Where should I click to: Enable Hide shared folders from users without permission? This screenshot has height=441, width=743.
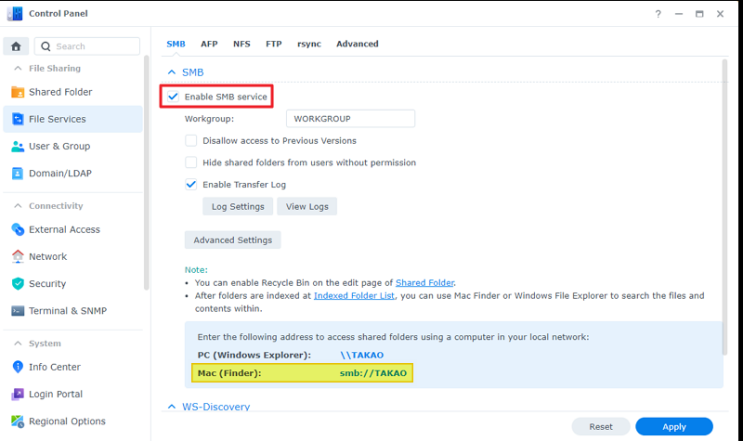pyautogui.click(x=191, y=162)
